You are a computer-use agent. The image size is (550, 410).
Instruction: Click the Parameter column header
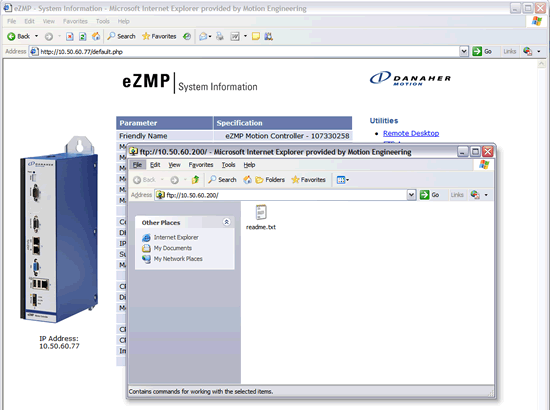(x=165, y=123)
